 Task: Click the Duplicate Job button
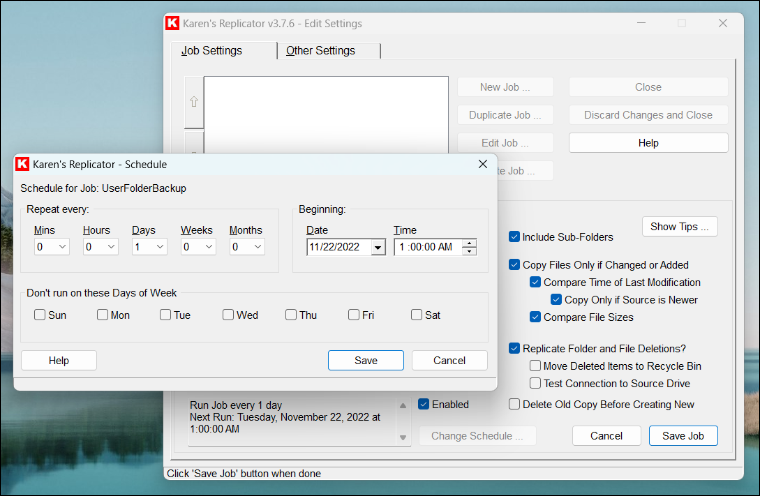click(x=505, y=115)
